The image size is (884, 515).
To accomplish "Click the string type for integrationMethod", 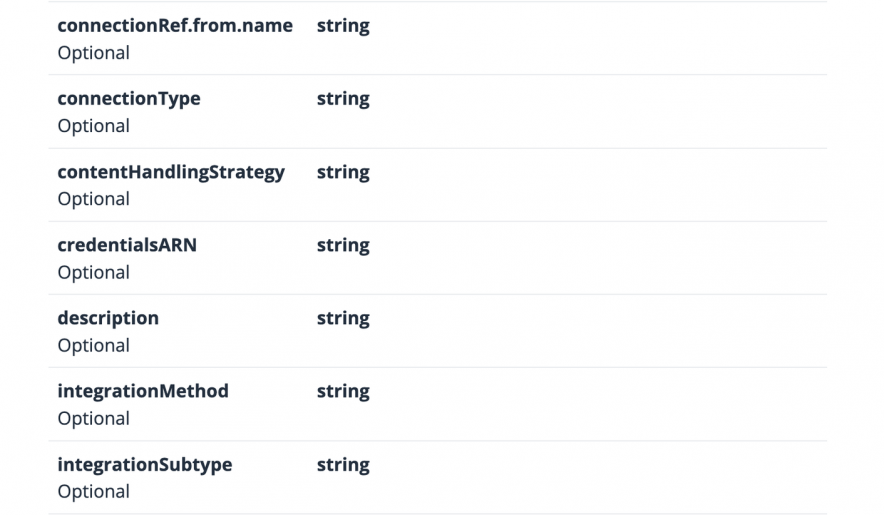I will coord(343,391).
